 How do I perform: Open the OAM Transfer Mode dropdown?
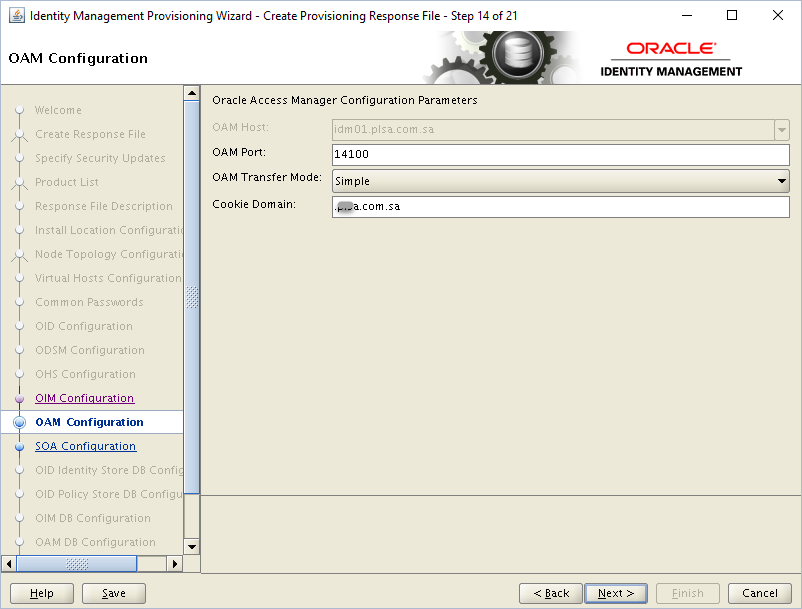click(779, 180)
